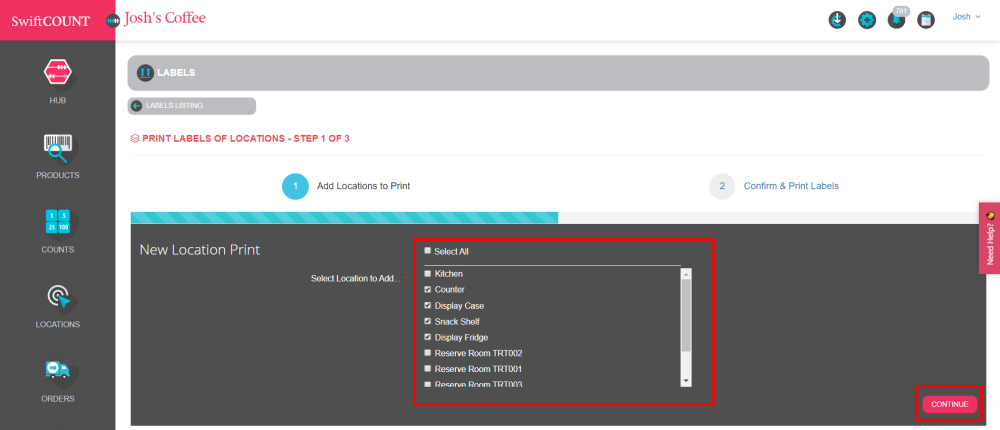Image resolution: width=1000 pixels, height=430 pixels.
Task: Open the Products barcode icon
Action: (57, 148)
